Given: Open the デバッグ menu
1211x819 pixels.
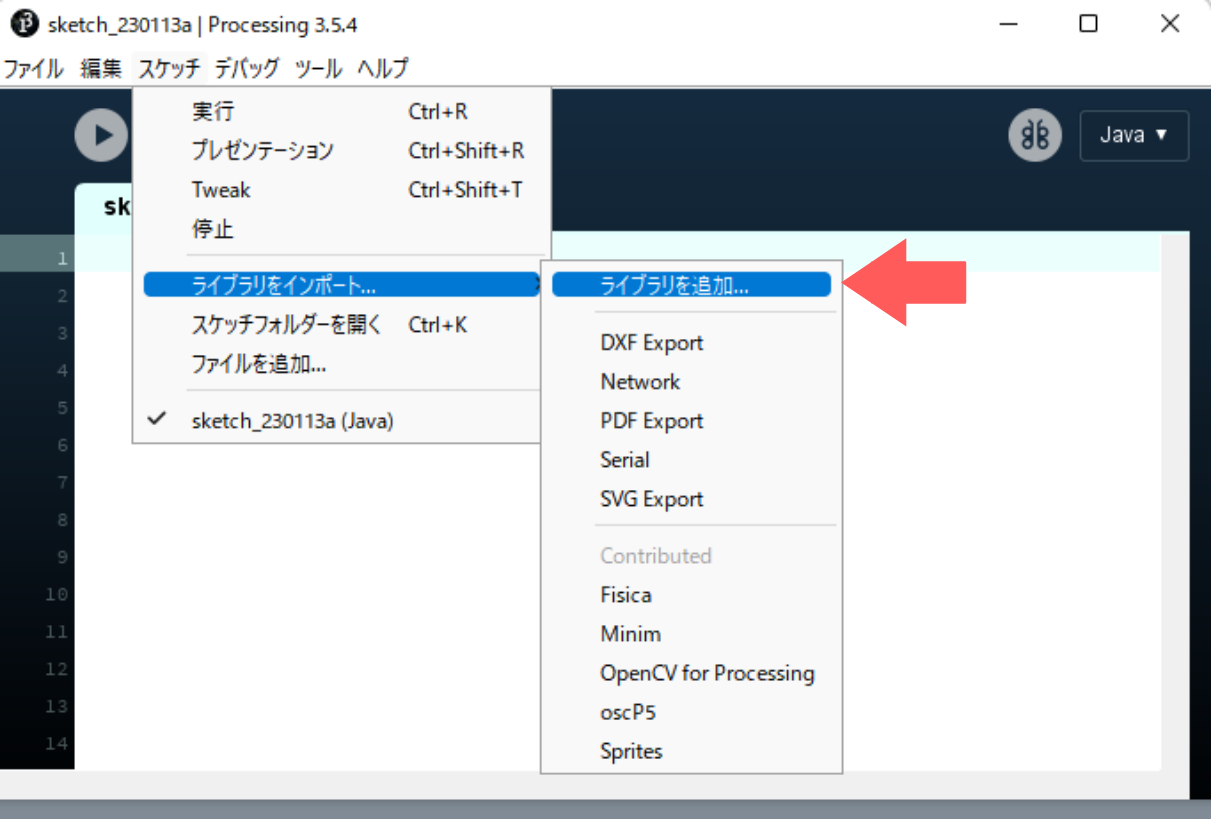Looking at the screenshot, I should click(x=247, y=69).
